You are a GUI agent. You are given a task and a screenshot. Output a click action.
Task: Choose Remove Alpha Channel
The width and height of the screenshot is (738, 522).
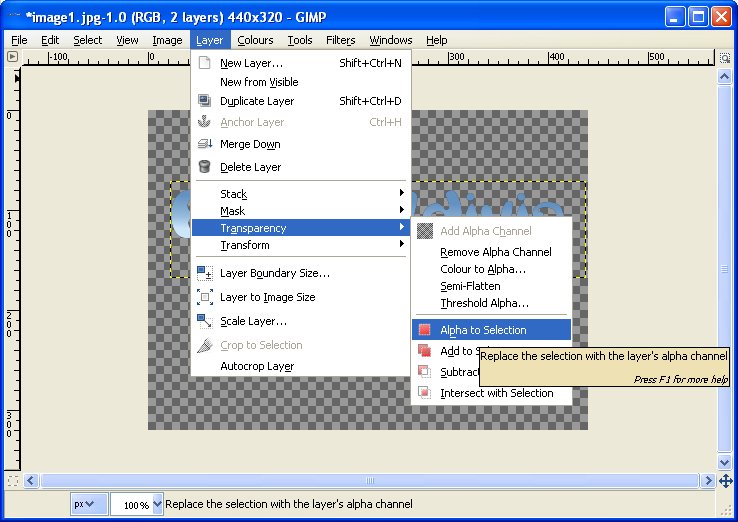coord(491,252)
